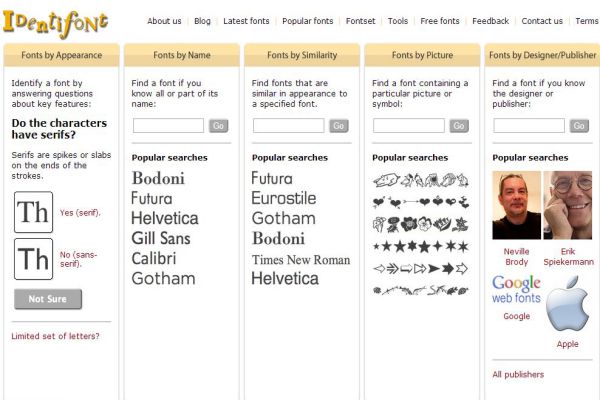Click Go under Fonts by Name
This screenshot has width=600, height=400.
point(218,126)
